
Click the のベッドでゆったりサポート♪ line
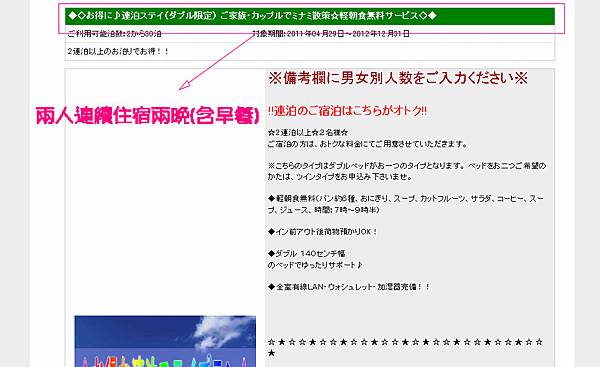click(x=315, y=265)
